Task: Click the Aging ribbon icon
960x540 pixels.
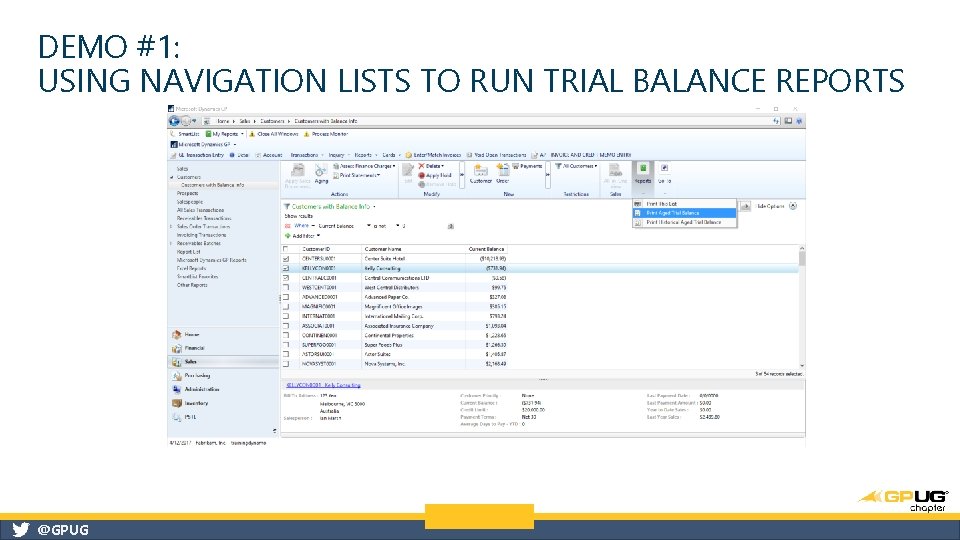Action: [x=321, y=173]
